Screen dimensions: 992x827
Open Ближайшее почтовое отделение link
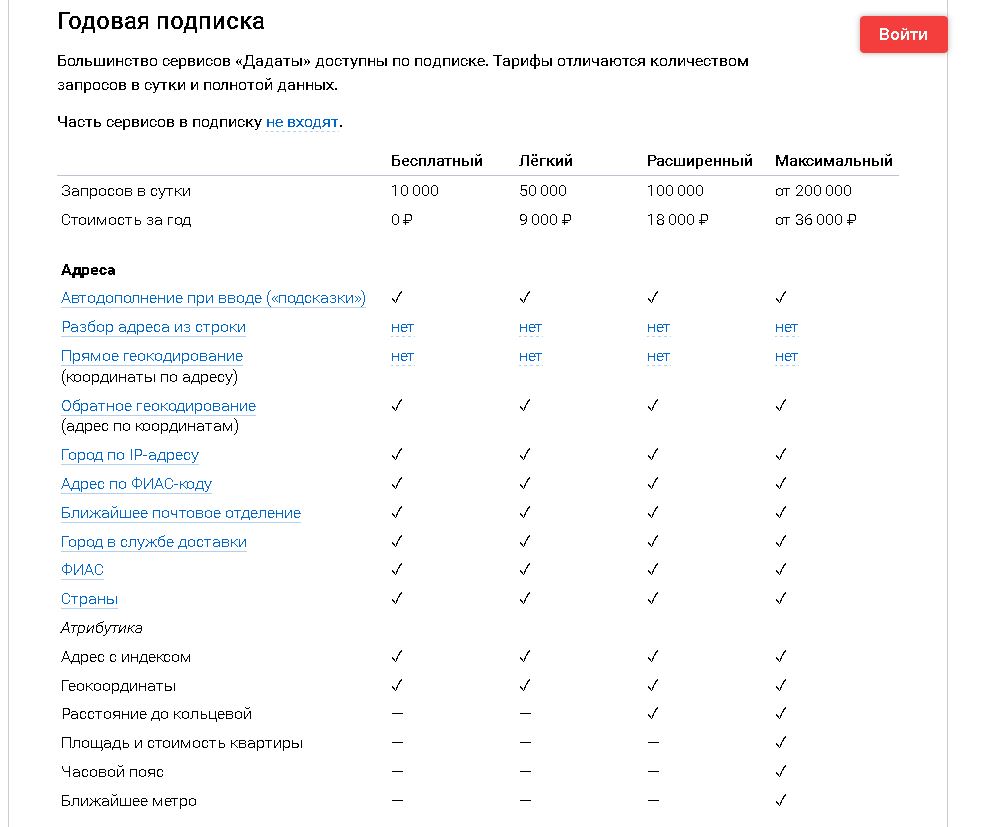181,513
